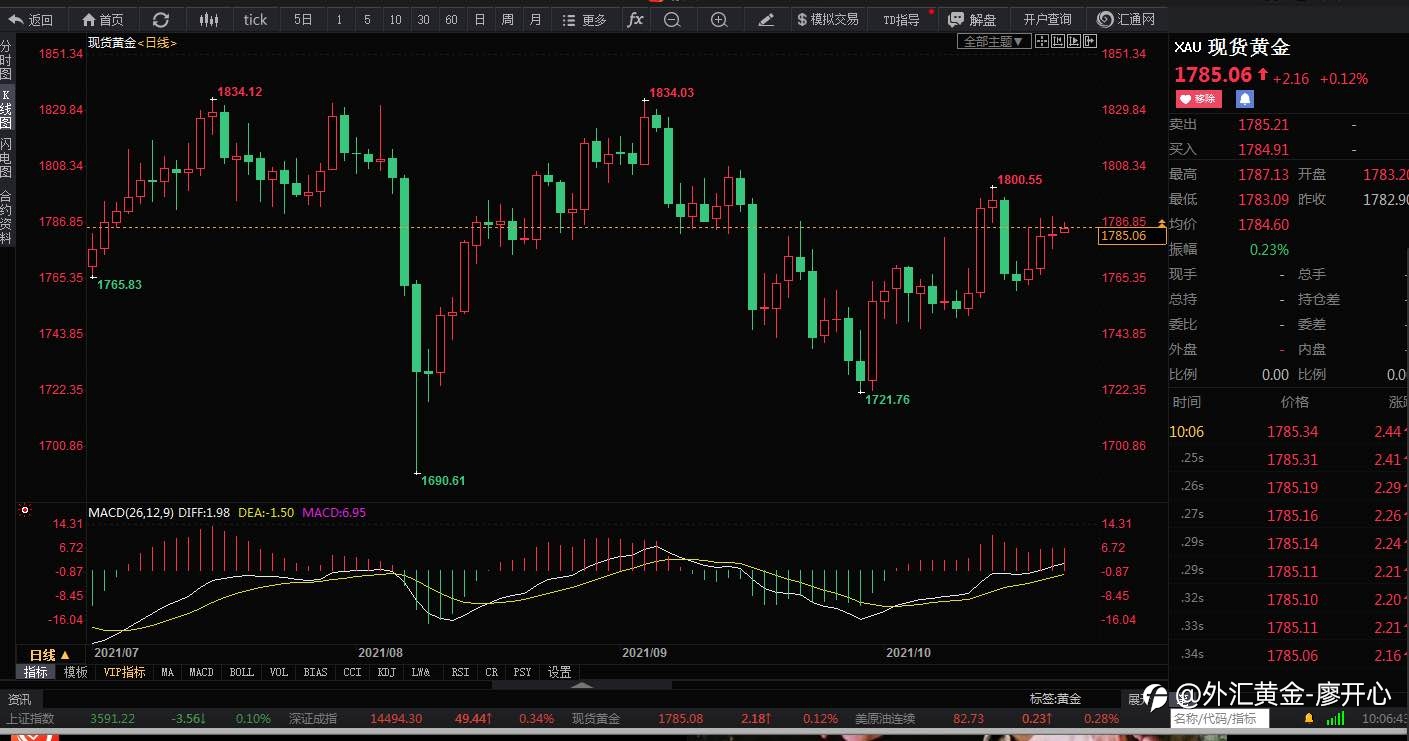Open the 更多 periods menu

coord(584,19)
